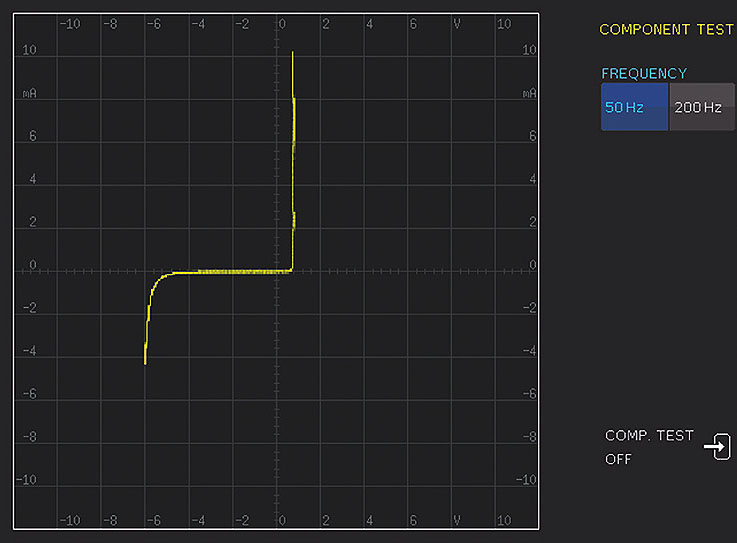Image resolution: width=737 pixels, height=543 pixels.
Task: Turn off component test via COMP. TEST OFF
Action: pos(648,447)
